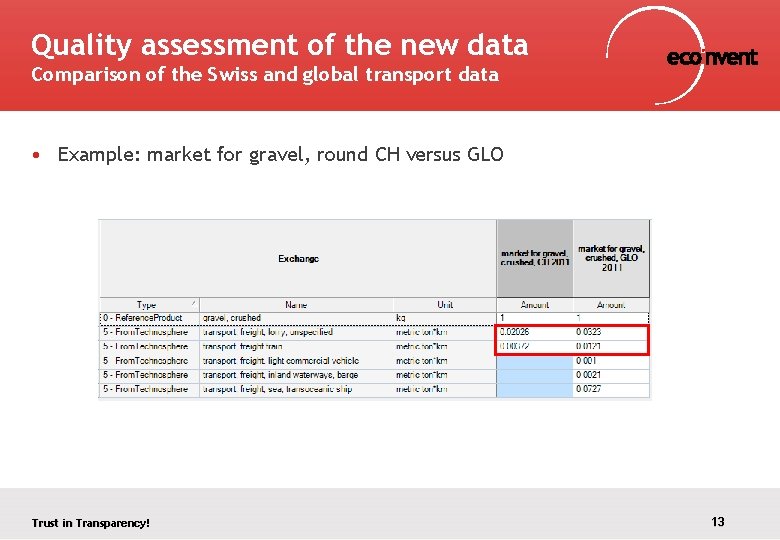The image size is (780, 540).
Task: Click the unit cell of the barge row
Action: (445, 375)
